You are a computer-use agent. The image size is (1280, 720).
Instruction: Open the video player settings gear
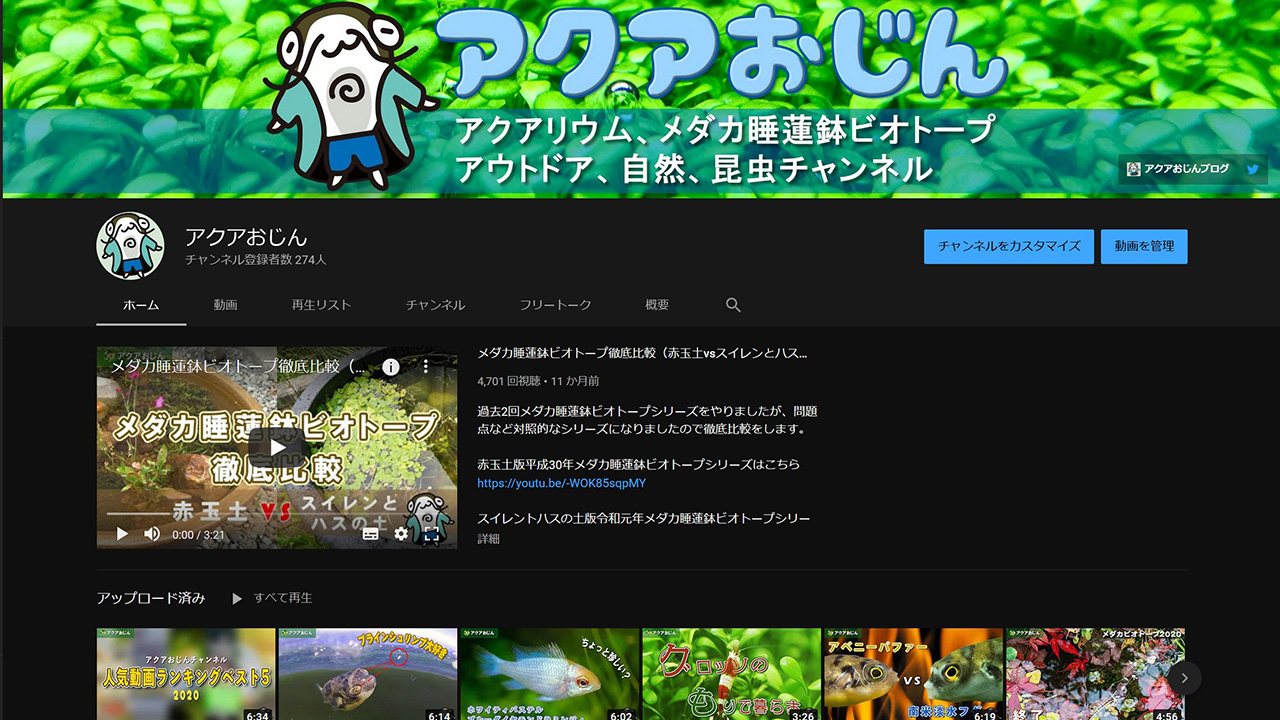(401, 534)
